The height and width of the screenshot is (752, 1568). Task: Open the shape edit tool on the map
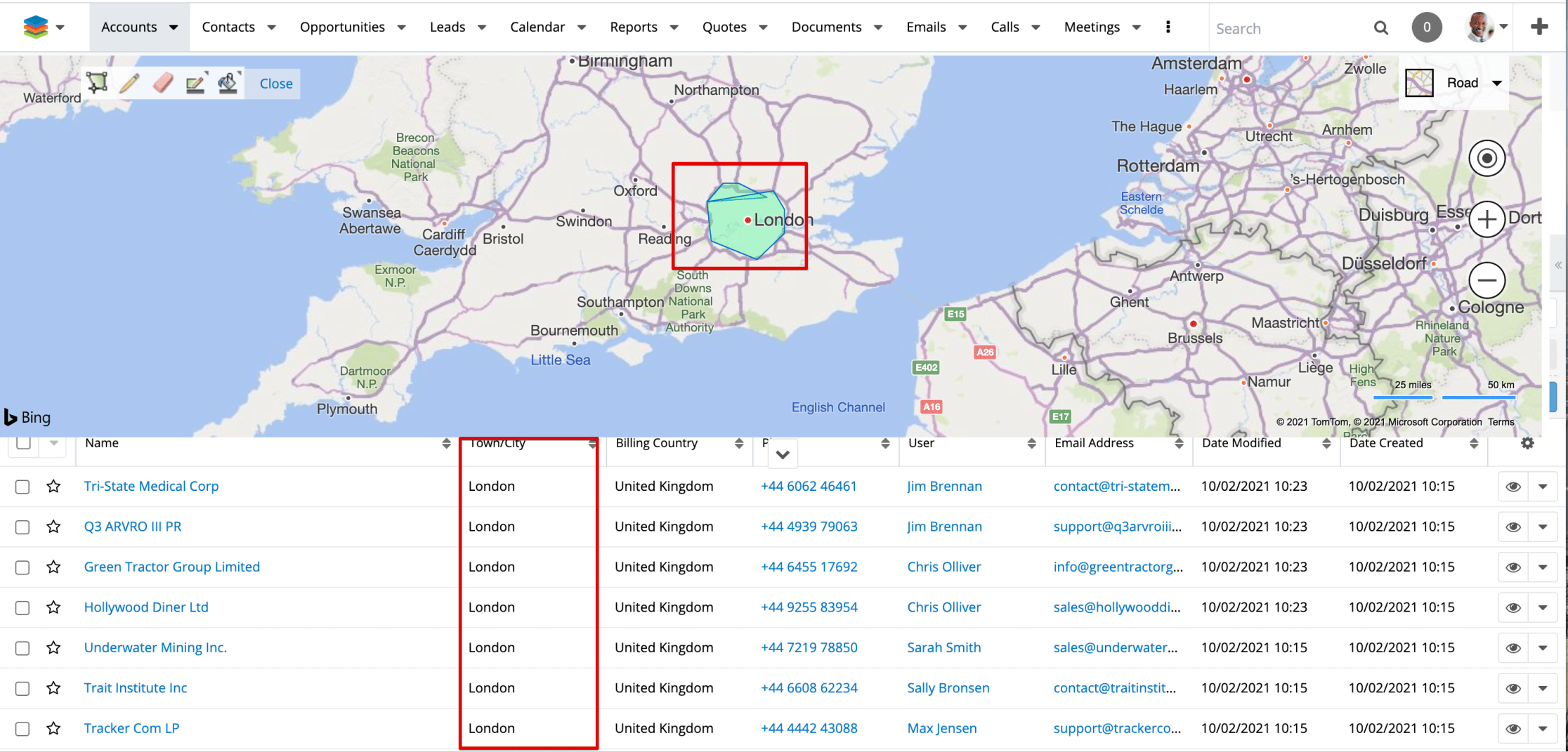(x=196, y=82)
